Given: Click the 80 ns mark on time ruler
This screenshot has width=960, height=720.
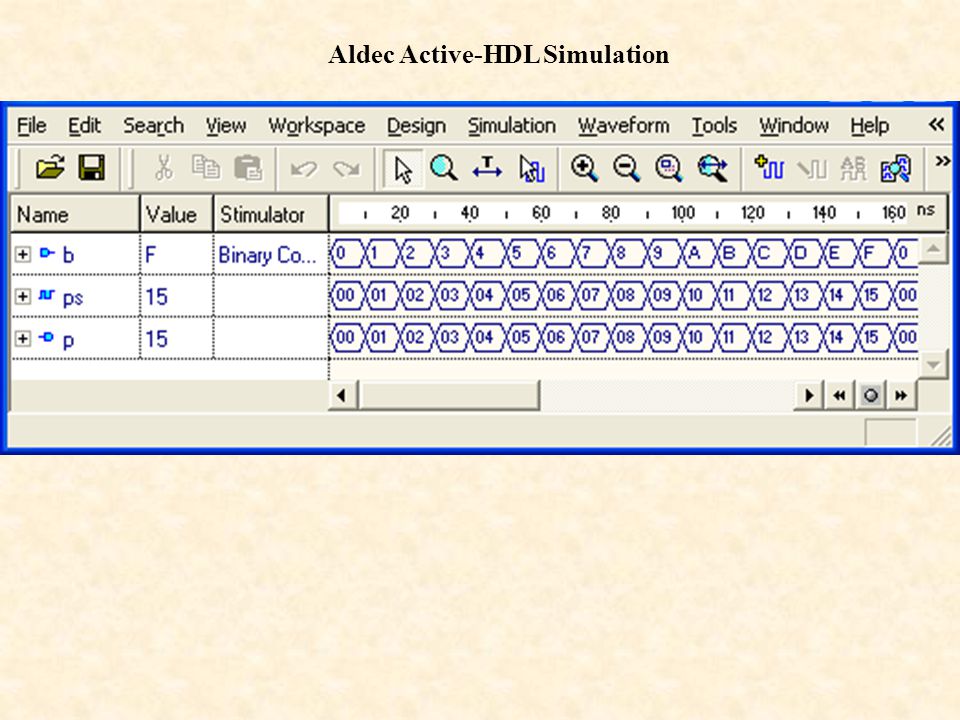Looking at the screenshot, I should [610, 213].
